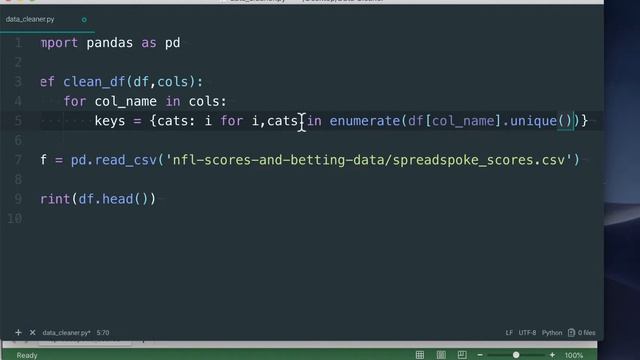Viewport: 640px width, 360px height.
Task: Click line number 10 in the gutter
Action: pos(15,218)
